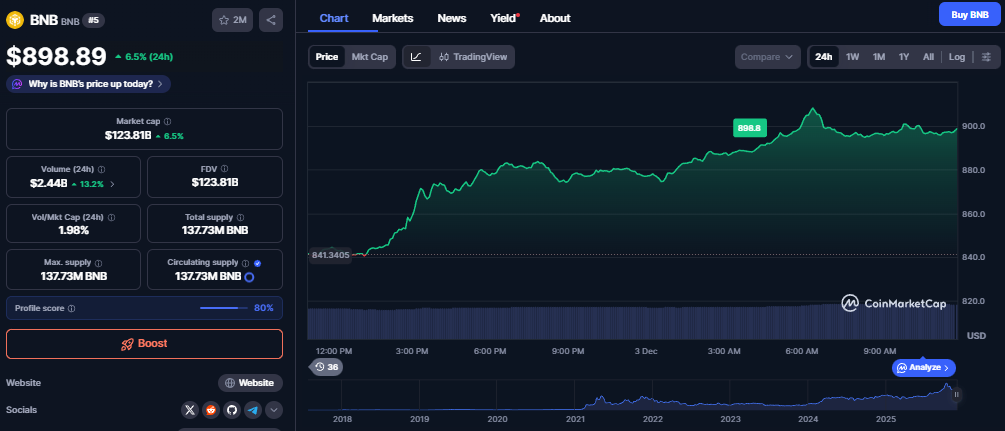Image resolution: width=1005 pixels, height=431 pixels.
Task: Open the Yield tab
Action: coord(504,18)
